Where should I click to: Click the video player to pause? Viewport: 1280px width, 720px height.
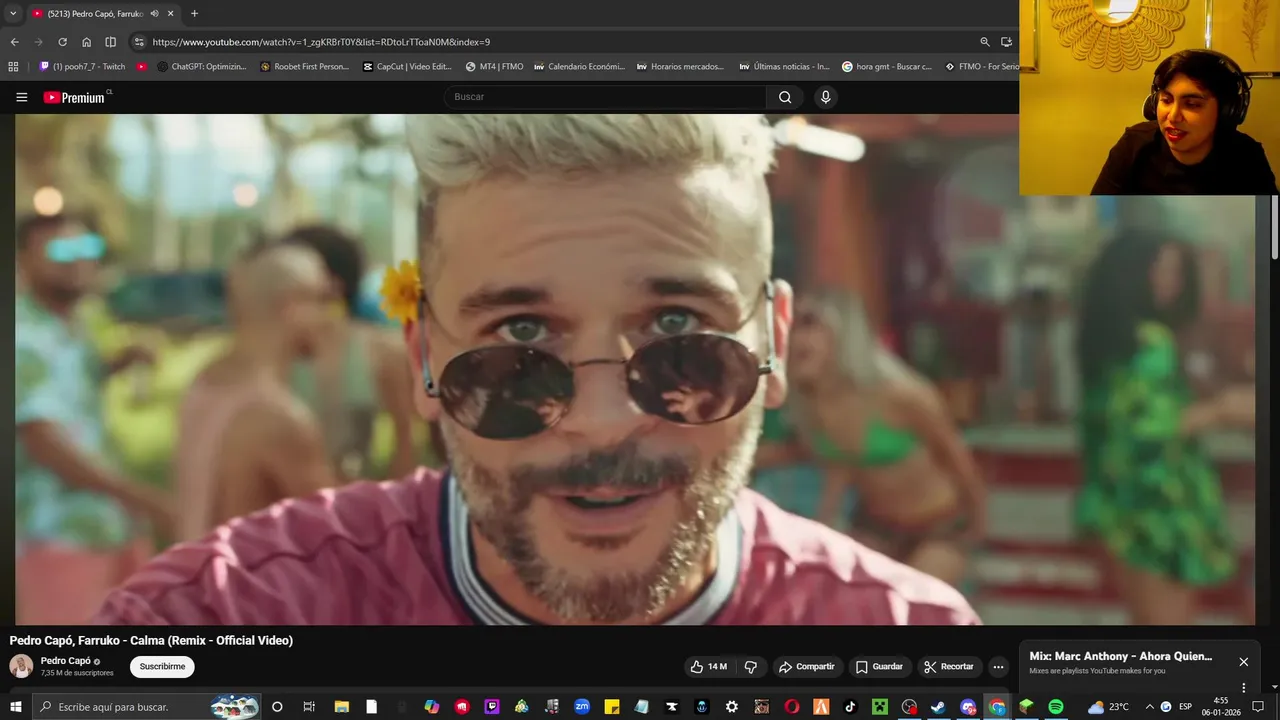[x=635, y=369]
